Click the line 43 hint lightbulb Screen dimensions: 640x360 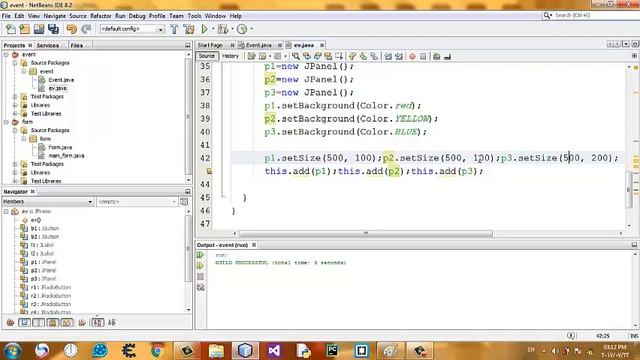pos(209,171)
